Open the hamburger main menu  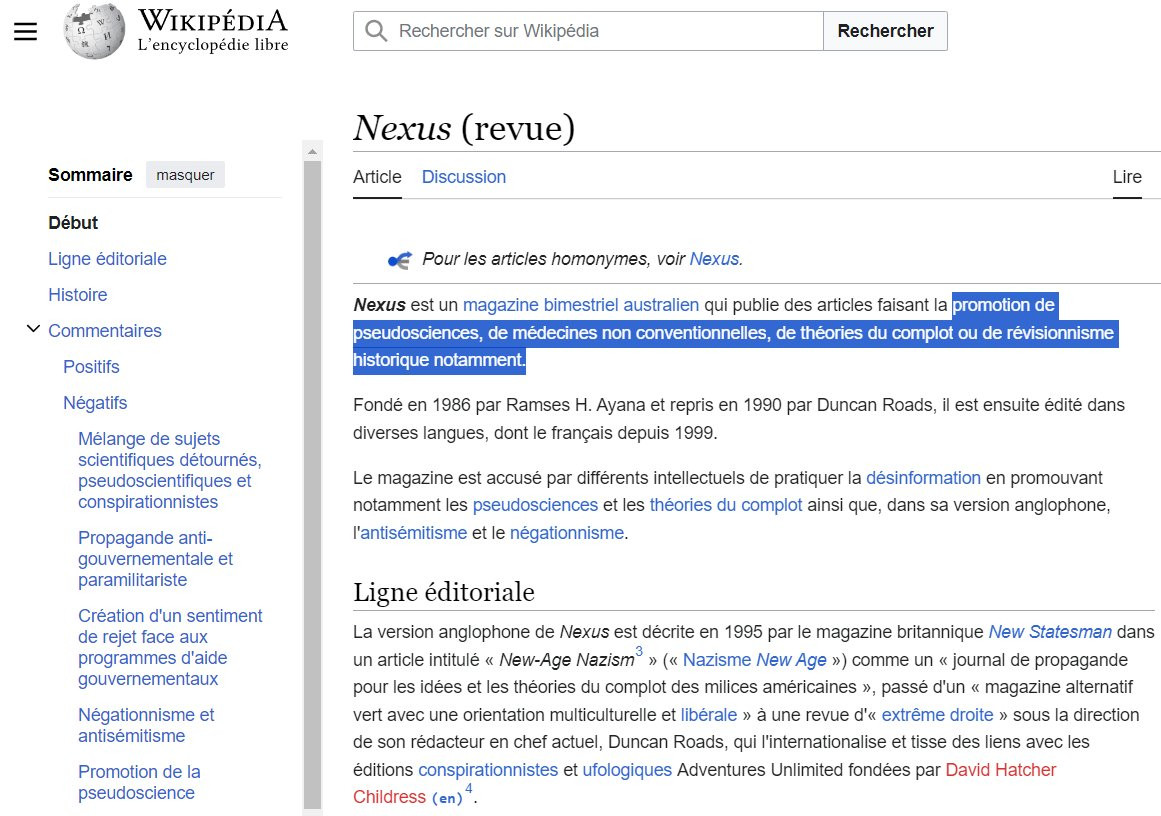[x=25, y=31]
